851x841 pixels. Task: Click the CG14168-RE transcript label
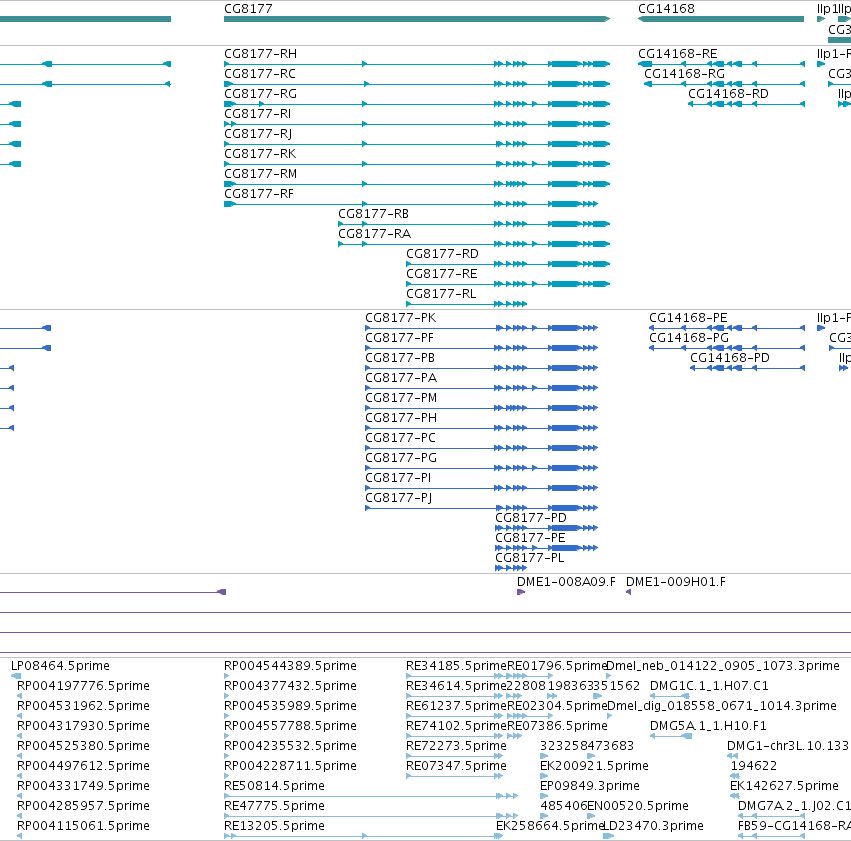(x=678, y=54)
